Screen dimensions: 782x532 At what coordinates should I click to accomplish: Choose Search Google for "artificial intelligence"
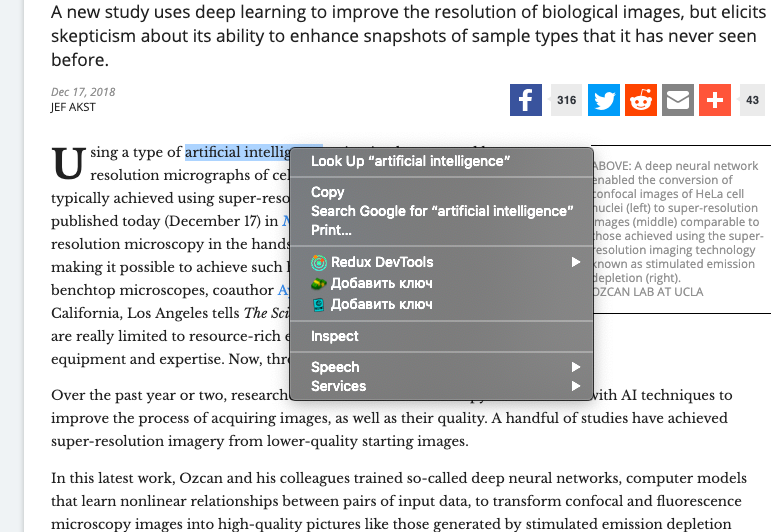[442, 211]
